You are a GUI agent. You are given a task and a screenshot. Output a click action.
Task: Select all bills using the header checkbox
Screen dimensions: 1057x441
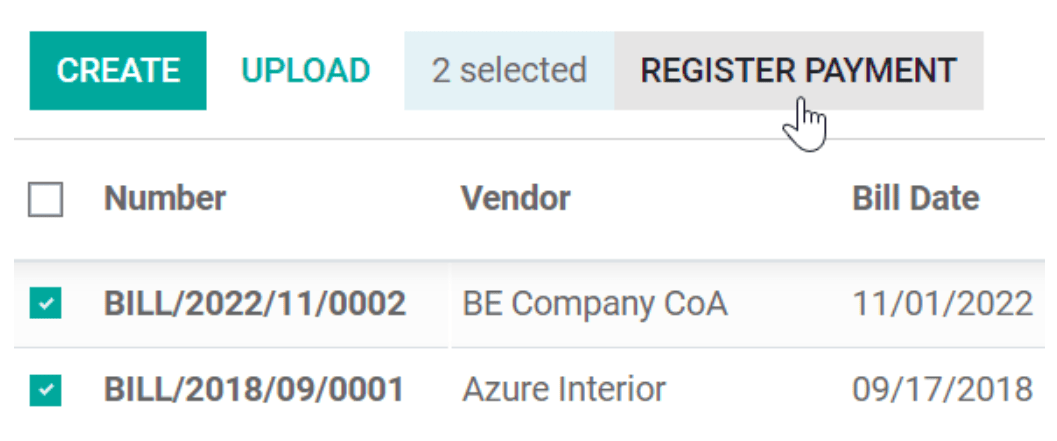click(x=45, y=200)
